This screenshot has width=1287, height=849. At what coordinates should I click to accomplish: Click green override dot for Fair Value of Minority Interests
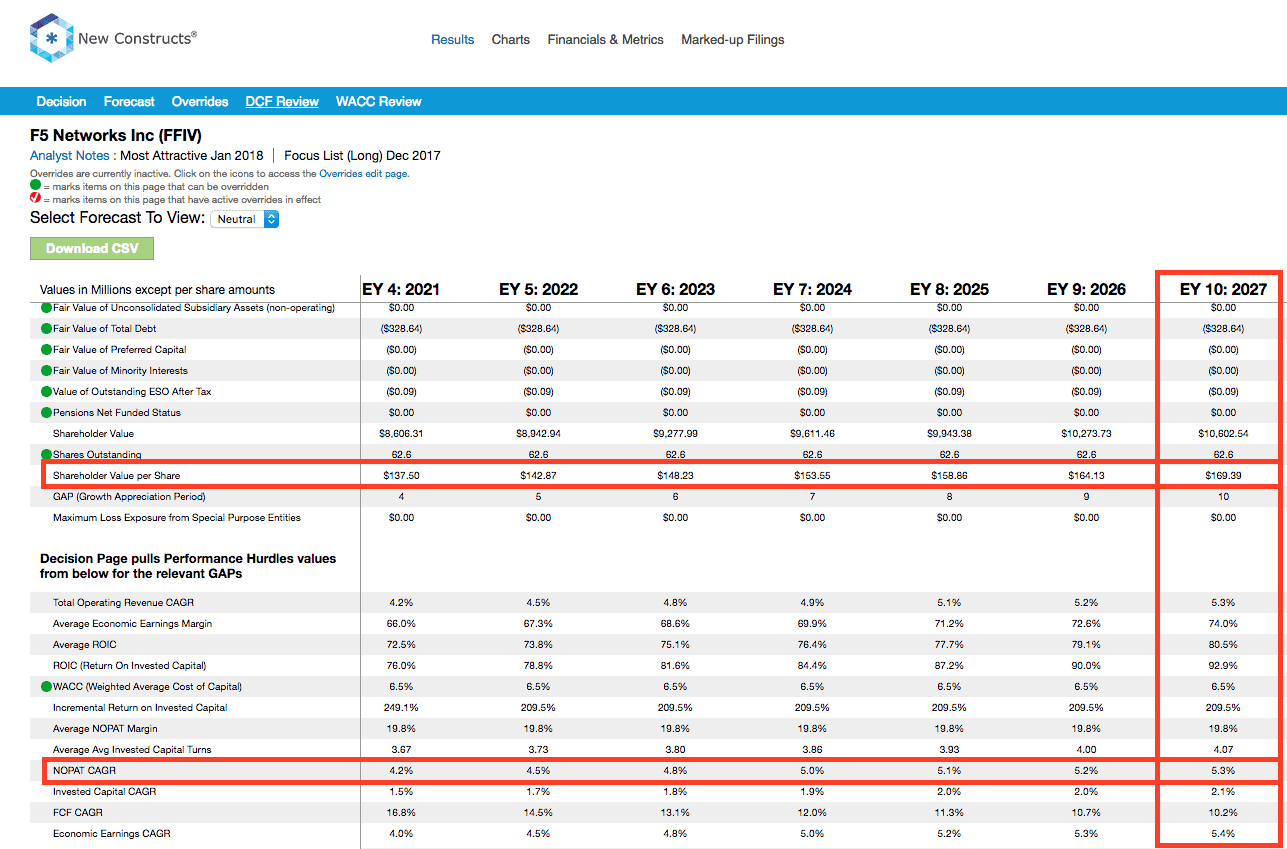(46, 370)
